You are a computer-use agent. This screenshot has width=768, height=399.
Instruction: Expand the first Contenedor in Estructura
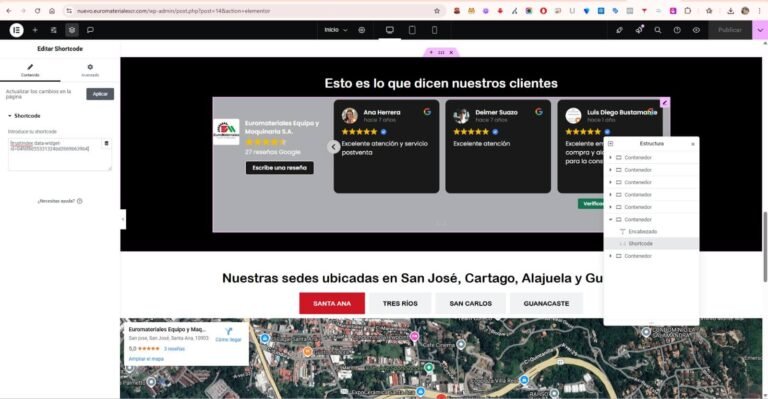click(x=610, y=158)
